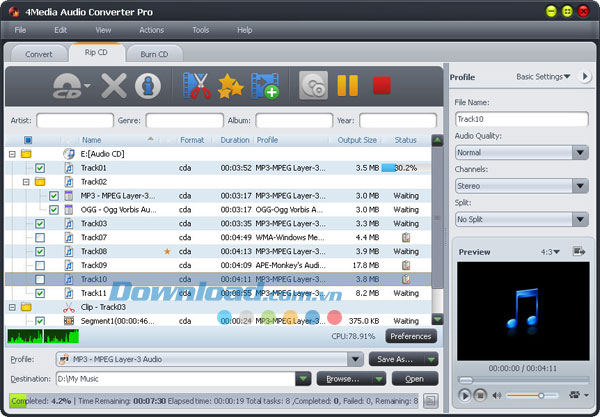The image size is (600, 417).
Task: Pause ripping with the orange pause icon
Action: (347, 86)
